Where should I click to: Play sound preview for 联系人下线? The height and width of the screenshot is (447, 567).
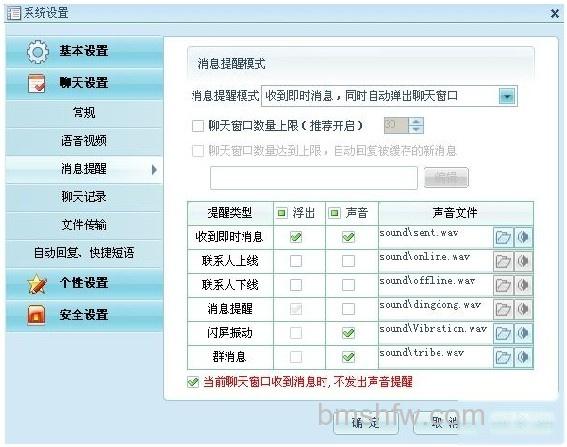[x=523, y=285]
